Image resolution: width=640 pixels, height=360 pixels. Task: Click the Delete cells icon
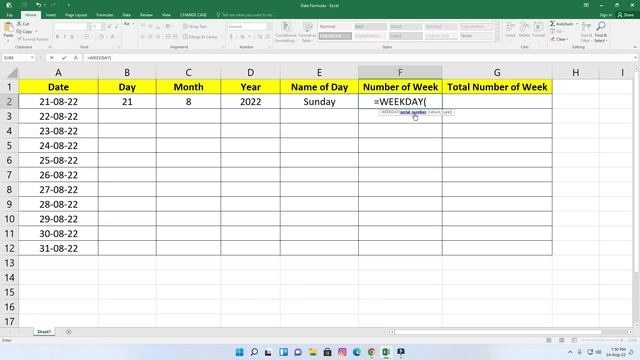point(524,27)
